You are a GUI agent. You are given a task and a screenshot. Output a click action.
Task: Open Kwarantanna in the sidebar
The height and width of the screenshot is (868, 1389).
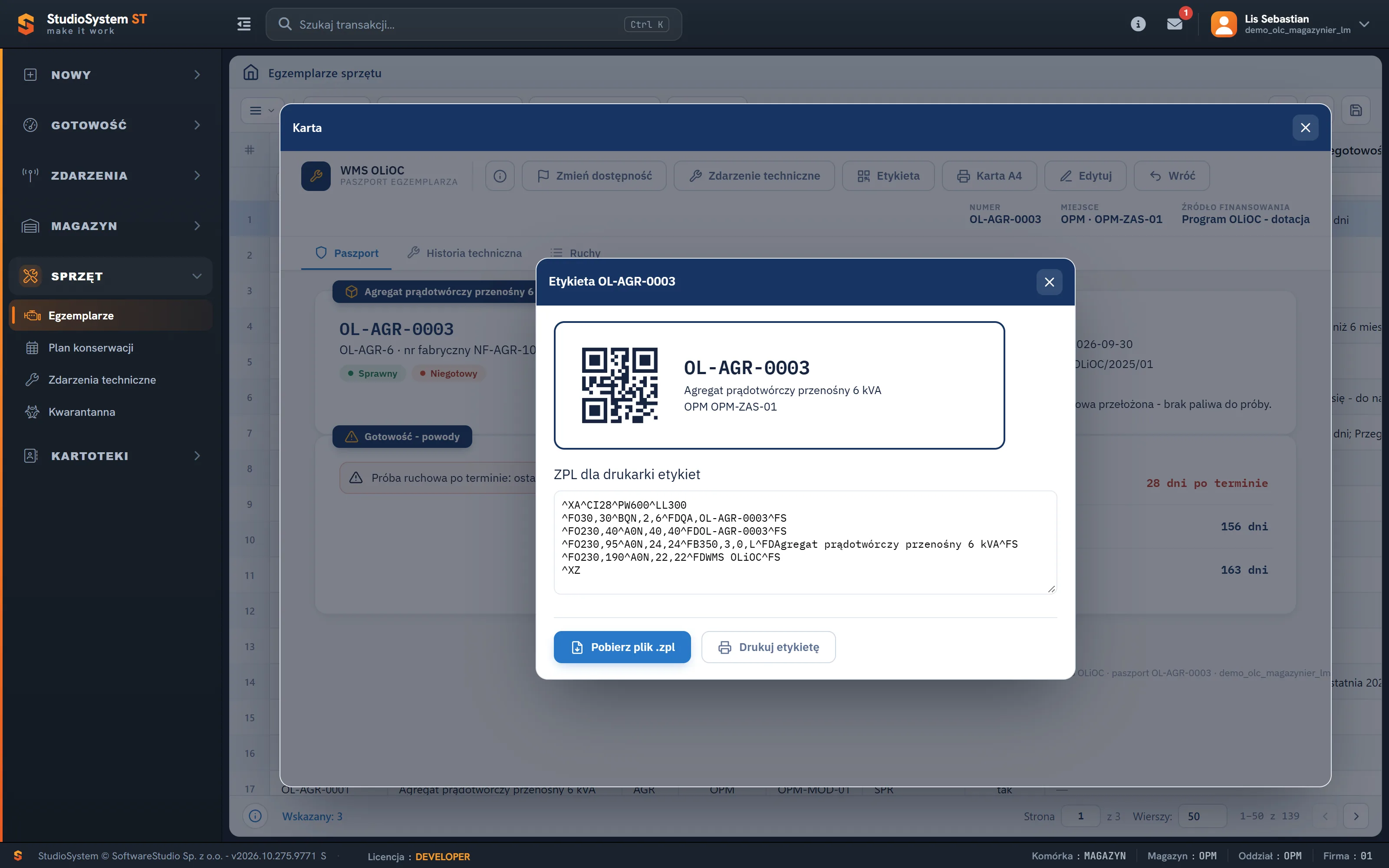111,411
